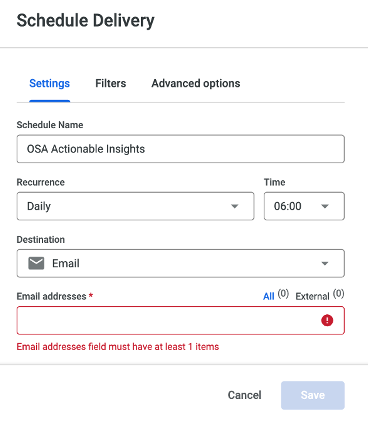Focus the Email addresses input field

point(181,321)
